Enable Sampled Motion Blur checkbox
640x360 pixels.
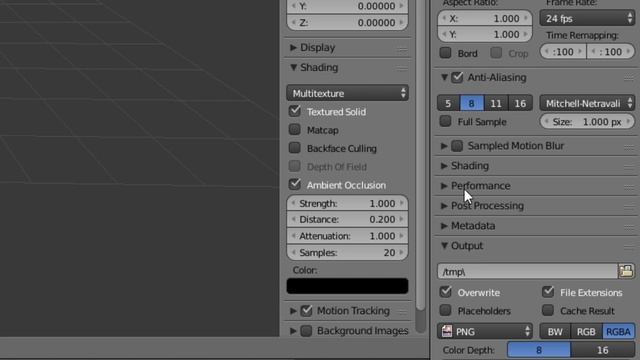click(x=457, y=146)
